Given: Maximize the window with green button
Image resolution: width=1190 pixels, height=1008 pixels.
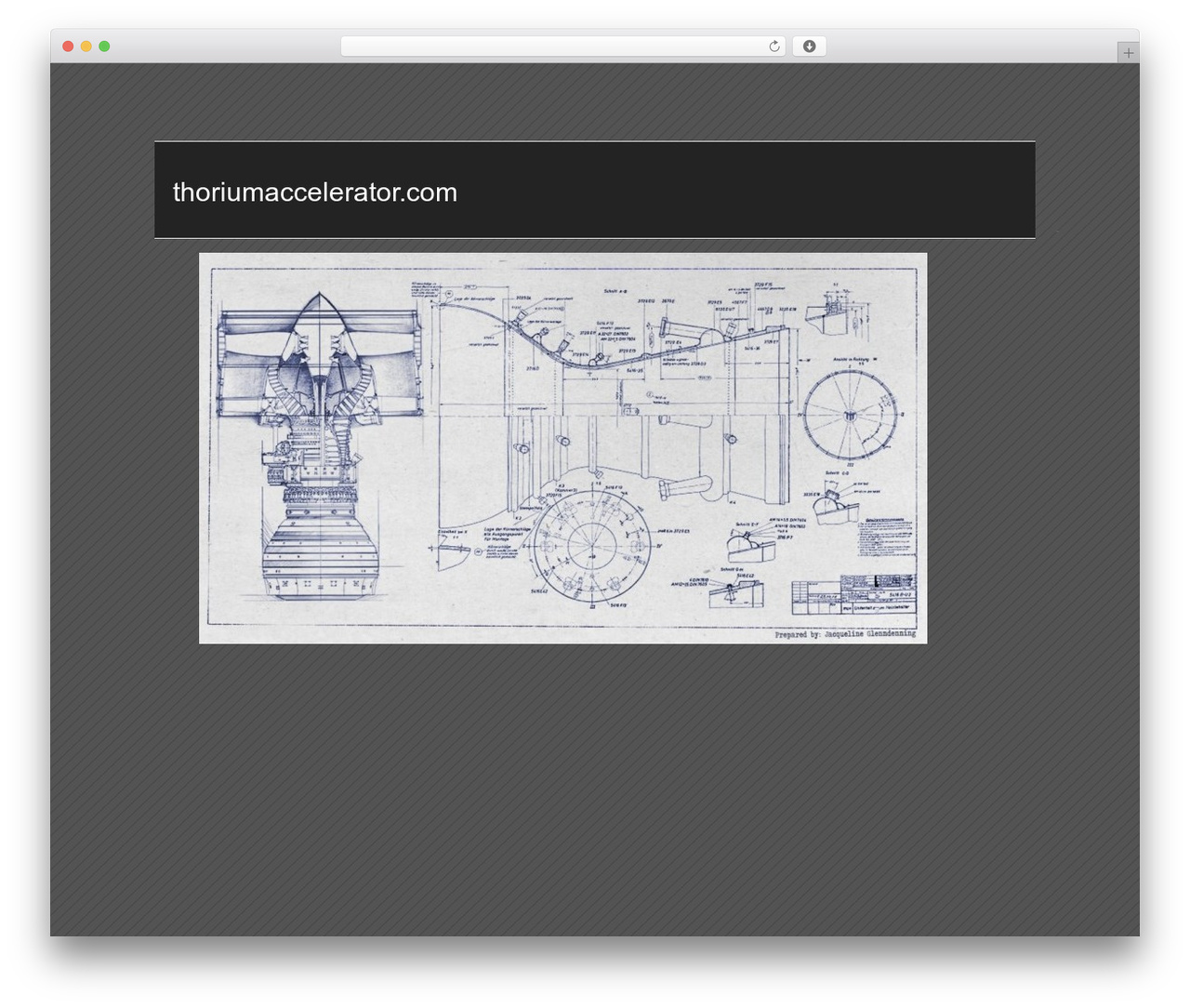Looking at the screenshot, I should (x=104, y=46).
